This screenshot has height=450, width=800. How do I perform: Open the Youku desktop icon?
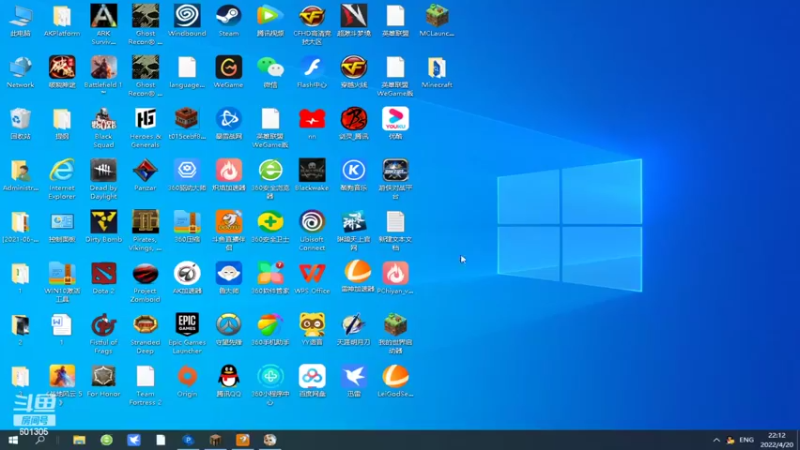click(395, 123)
